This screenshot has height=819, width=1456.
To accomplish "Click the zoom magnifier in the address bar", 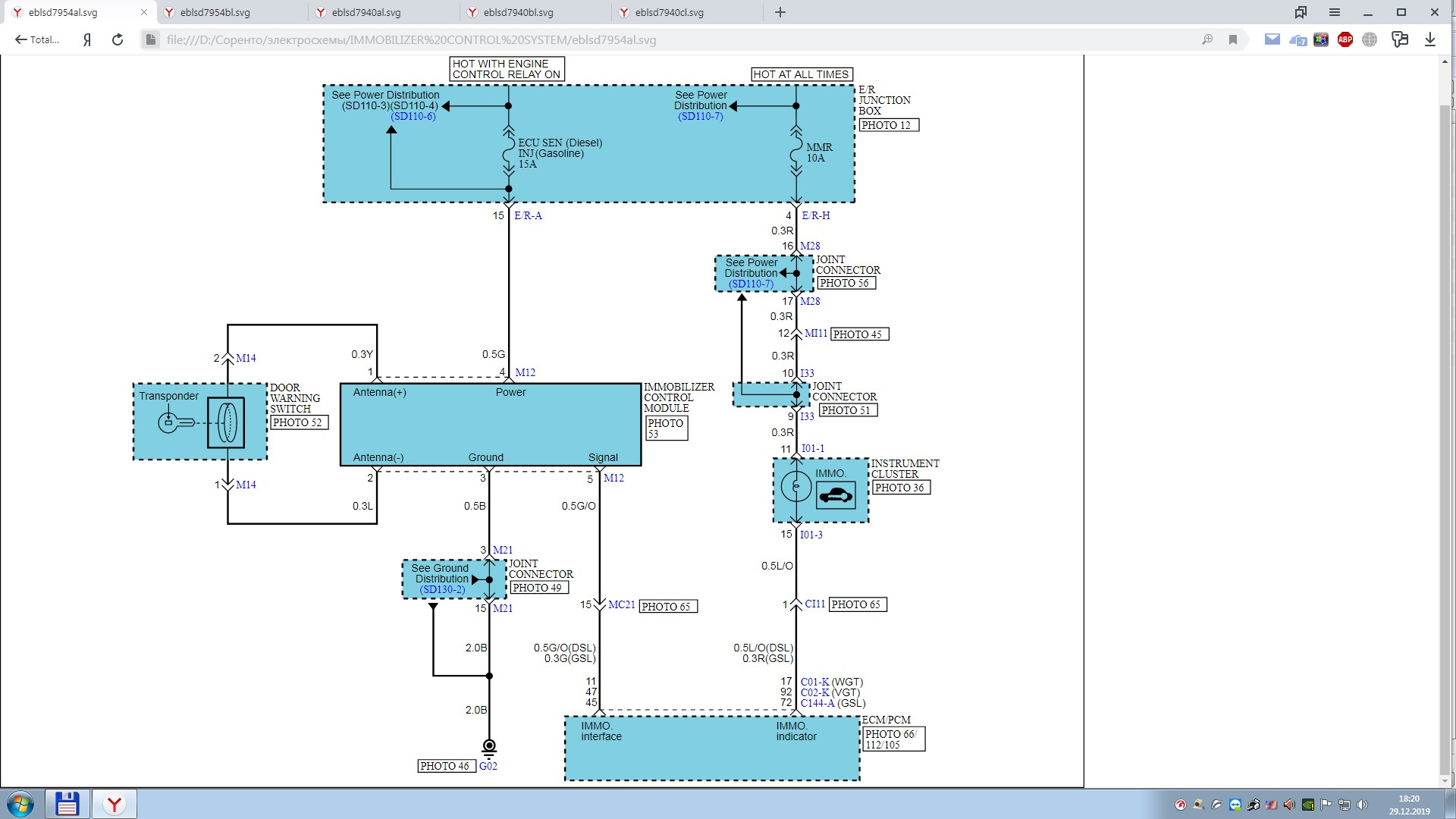I will coord(1207,39).
